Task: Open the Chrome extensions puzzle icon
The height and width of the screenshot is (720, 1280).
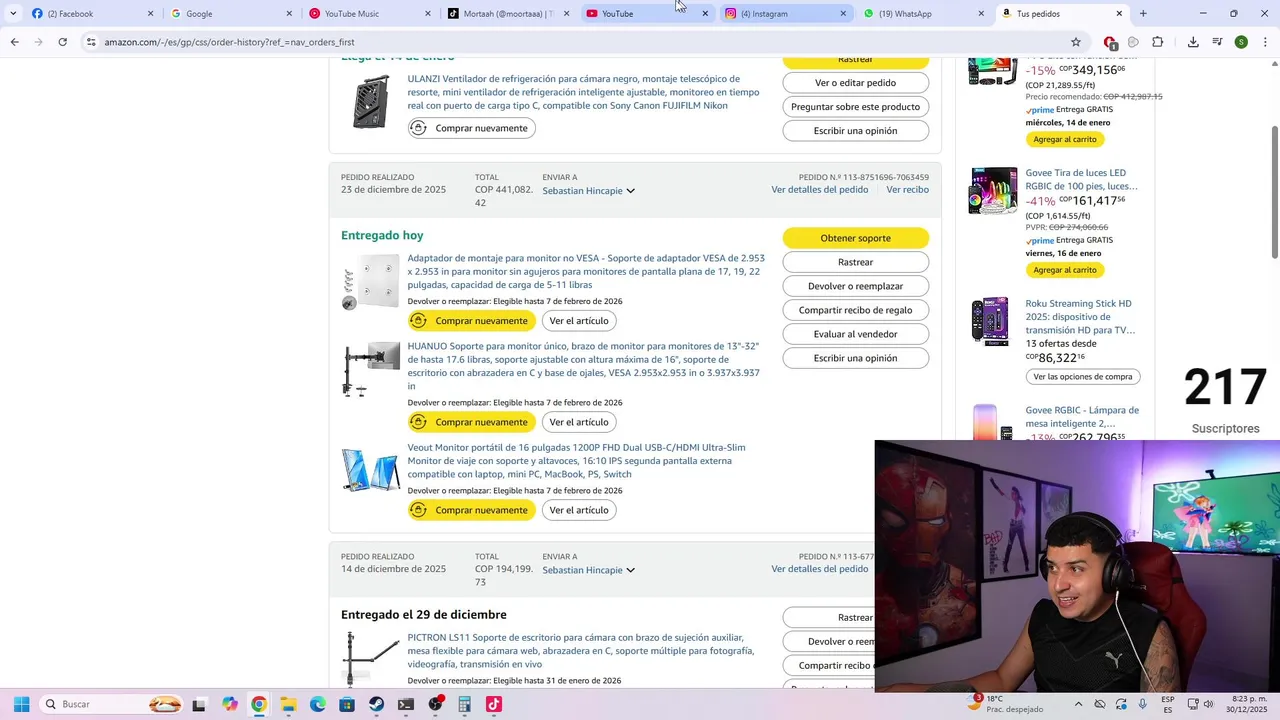Action: coord(1158,42)
